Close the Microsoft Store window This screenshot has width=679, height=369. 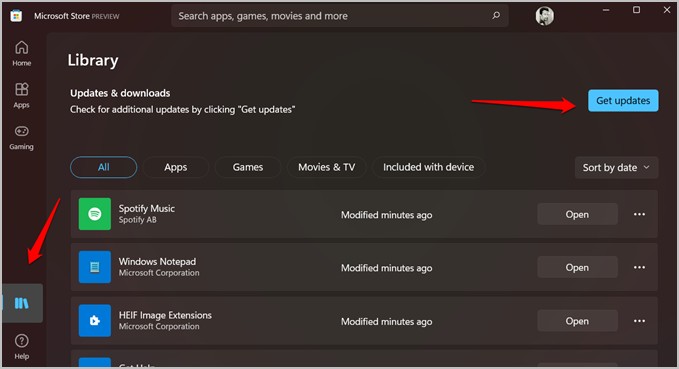pyautogui.click(x=667, y=10)
